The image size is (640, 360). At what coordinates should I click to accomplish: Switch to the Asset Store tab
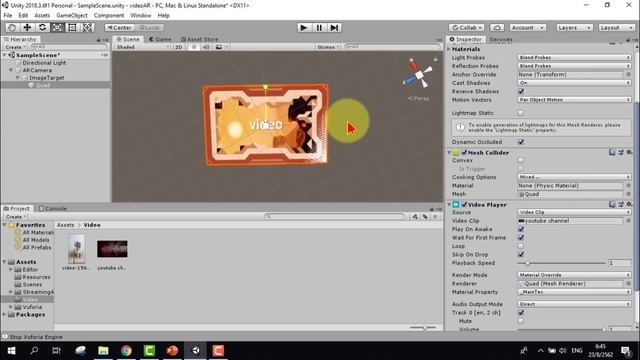pyautogui.click(x=199, y=39)
